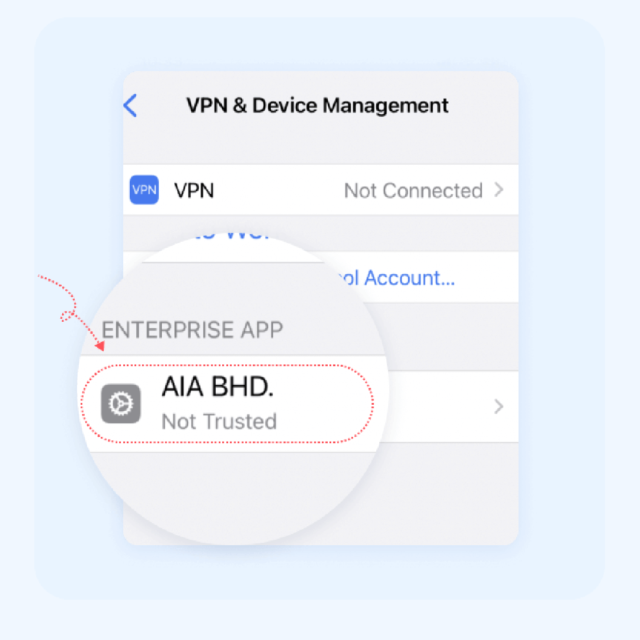Screen dimensions: 640x640
Task: Click the red dotted outline around AIA BHD.
Action: coord(227,404)
